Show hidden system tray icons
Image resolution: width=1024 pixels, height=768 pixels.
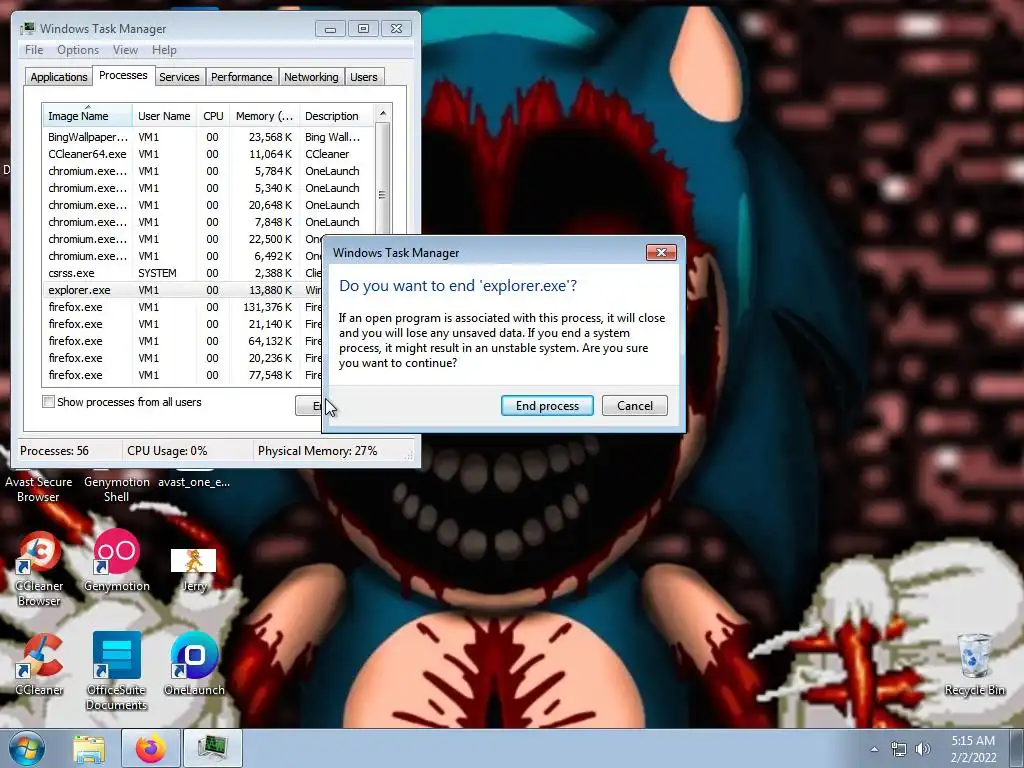874,749
